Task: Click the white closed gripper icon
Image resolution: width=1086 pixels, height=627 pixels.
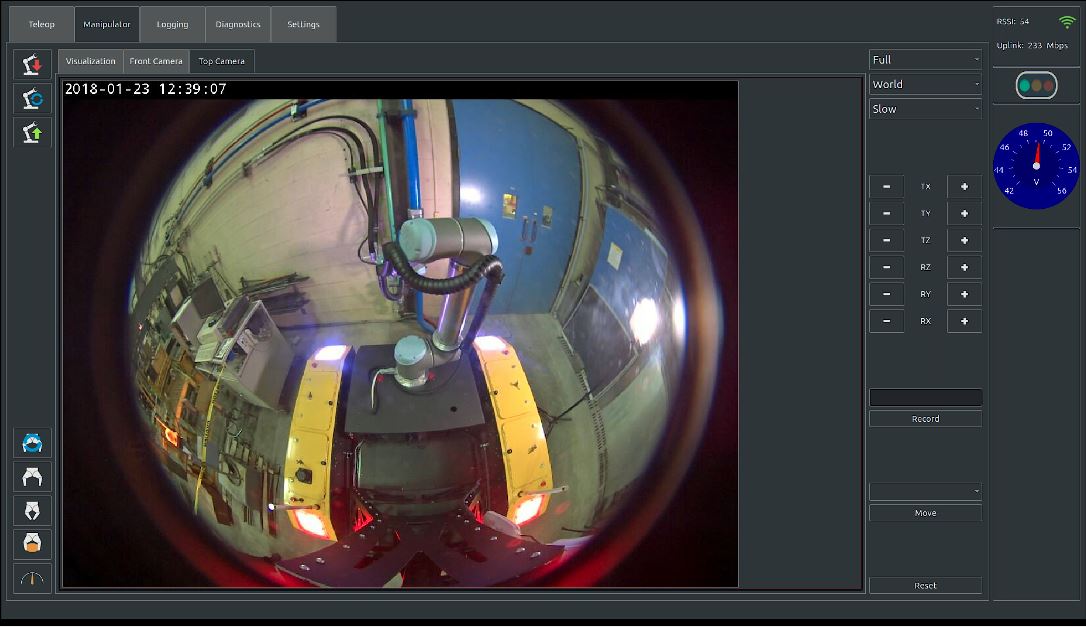Action: pos(32,510)
